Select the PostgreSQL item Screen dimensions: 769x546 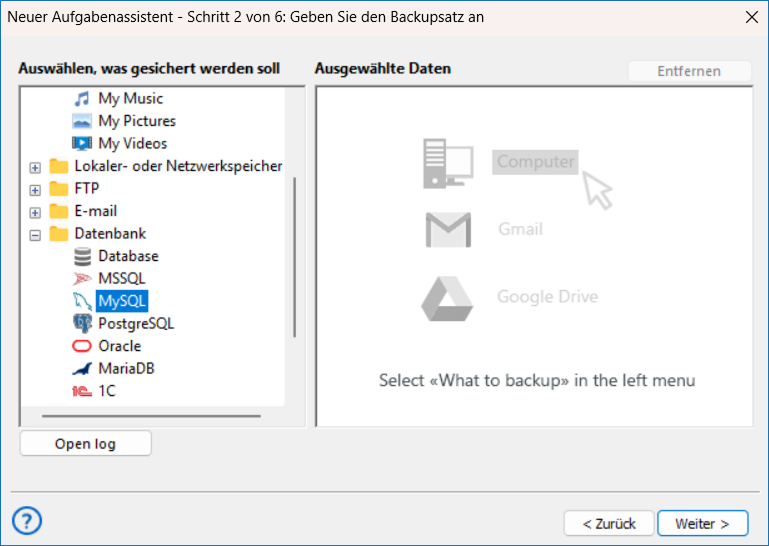pyautogui.click(x=136, y=324)
